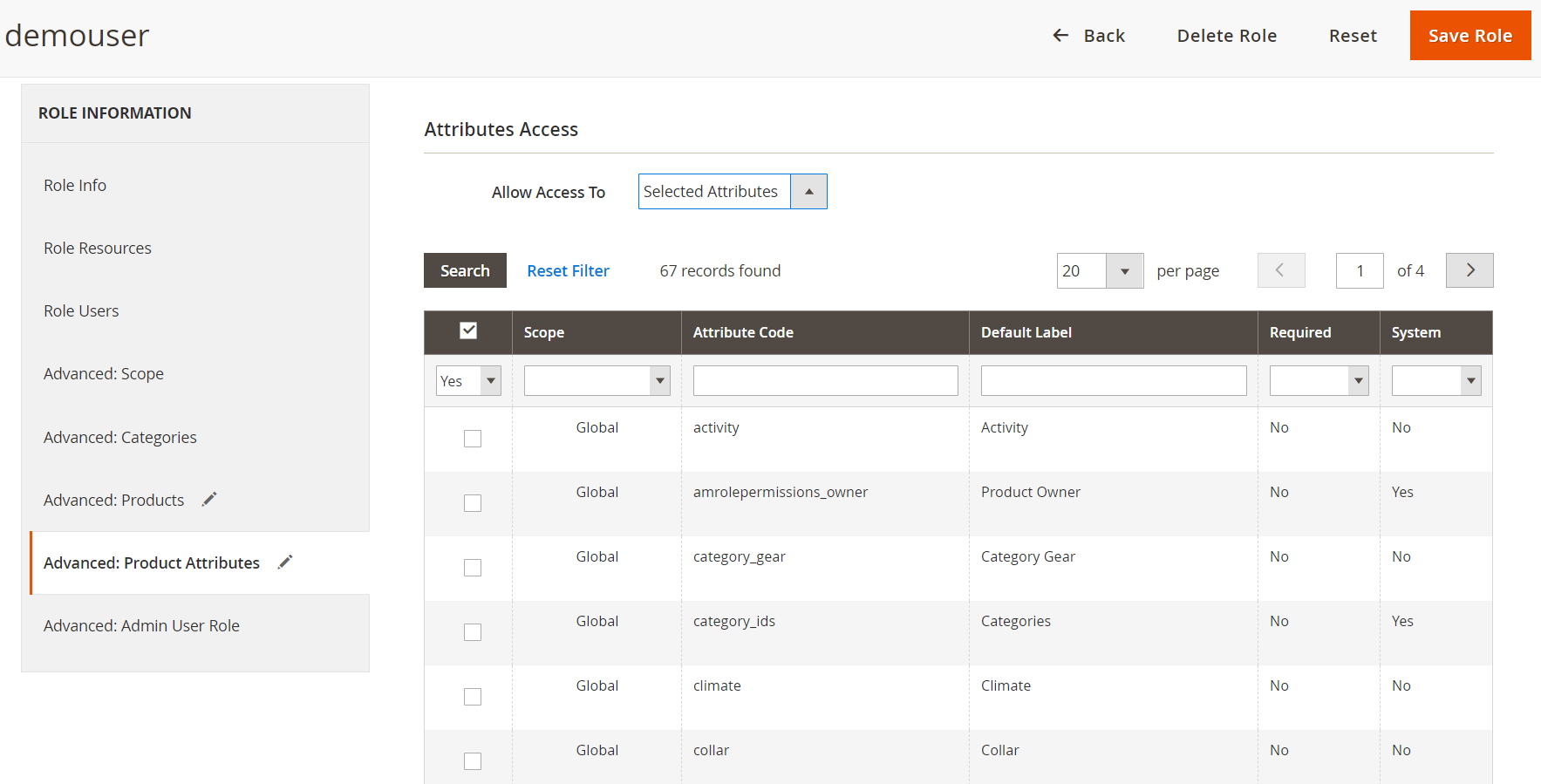
Task: Click the Delete Role button
Action: click(1227, 36)
